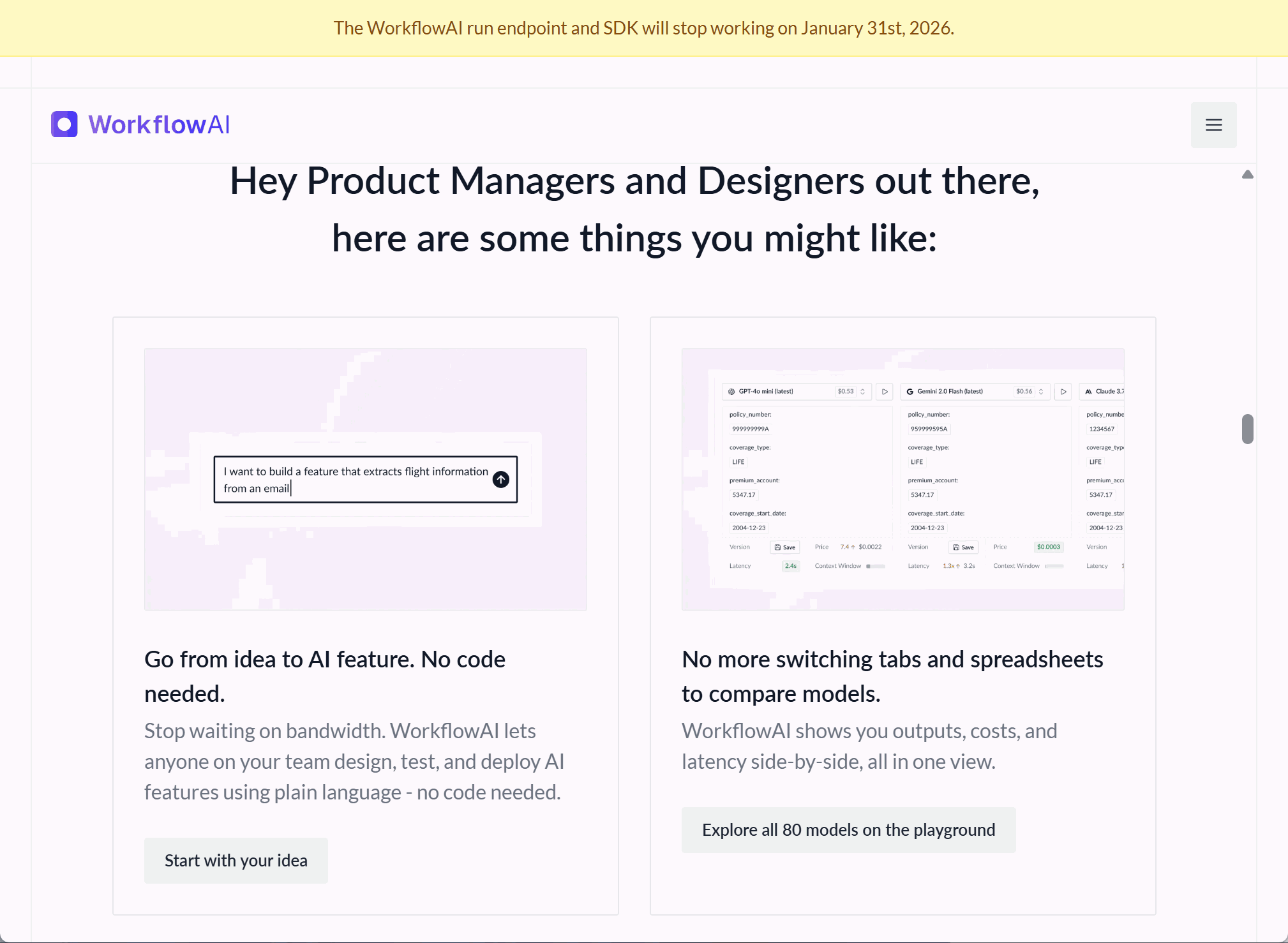Viewport: 1288px width, 943px height.
Task: Save the GPT-4o mini version
Action: point(785,547)
